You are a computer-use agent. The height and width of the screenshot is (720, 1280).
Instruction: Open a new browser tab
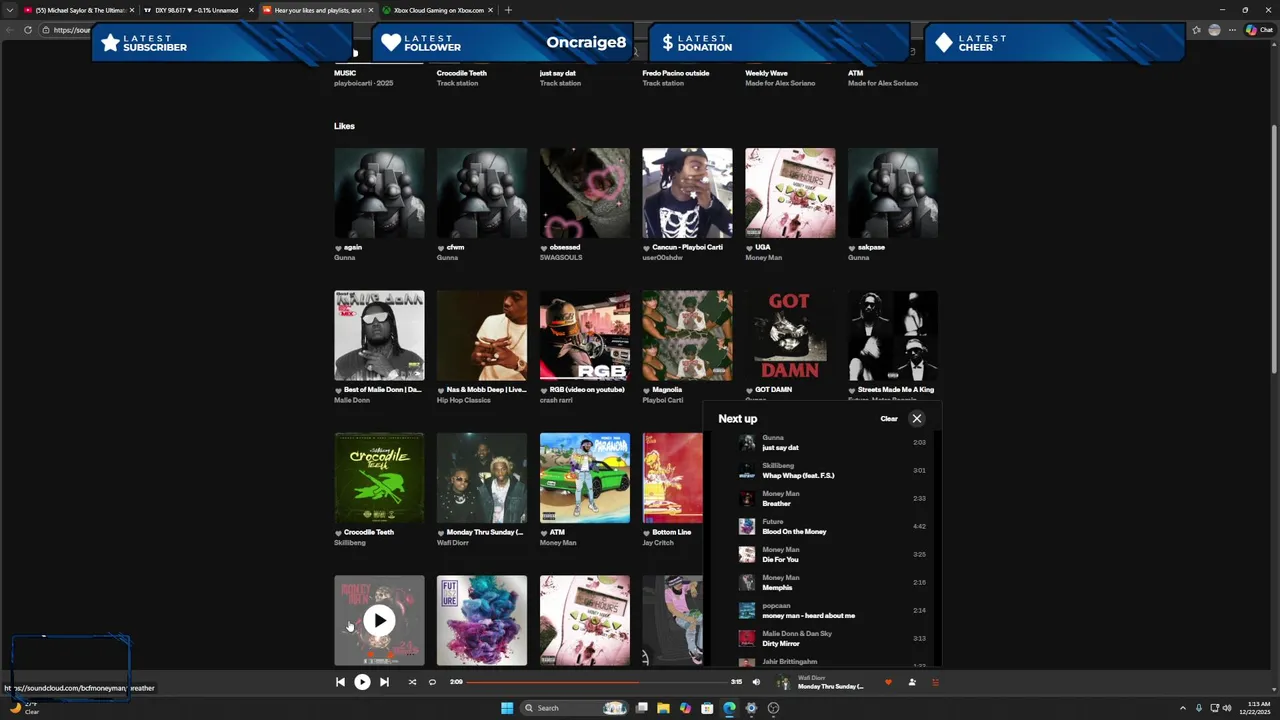tap(508, 10)
